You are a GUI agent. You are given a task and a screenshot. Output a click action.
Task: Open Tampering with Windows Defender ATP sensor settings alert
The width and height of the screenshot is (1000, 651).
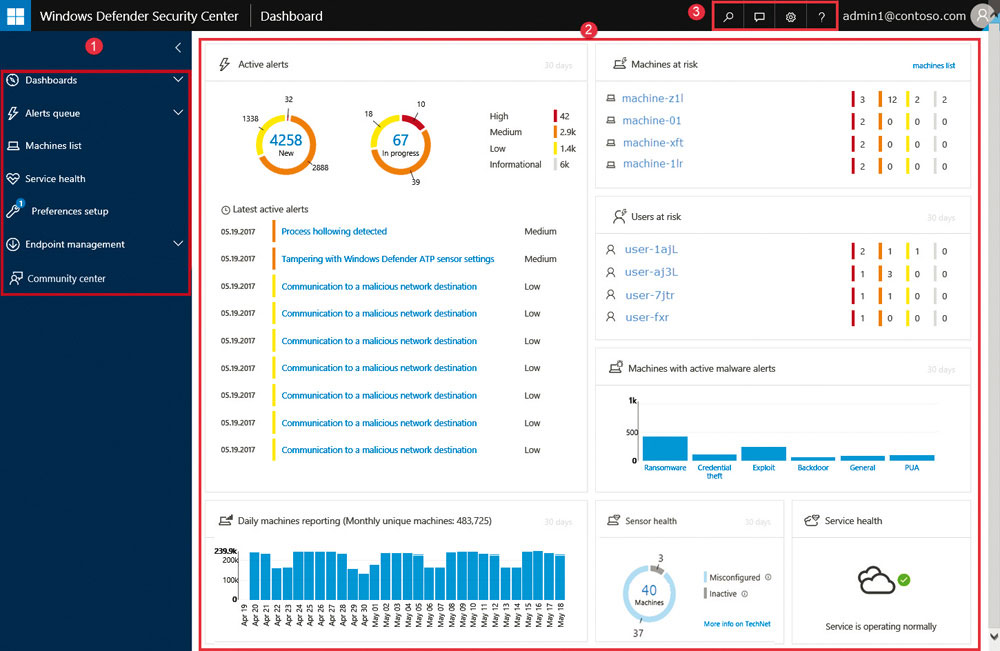click(x=388, y=259)
